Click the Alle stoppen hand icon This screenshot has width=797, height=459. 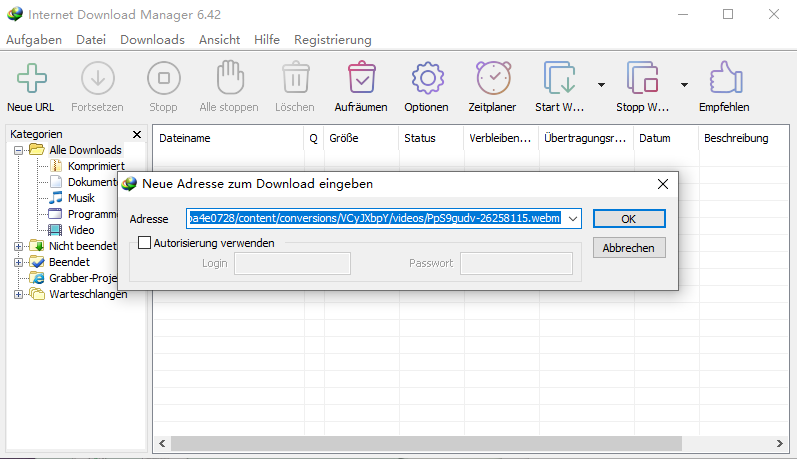[230, 77]
